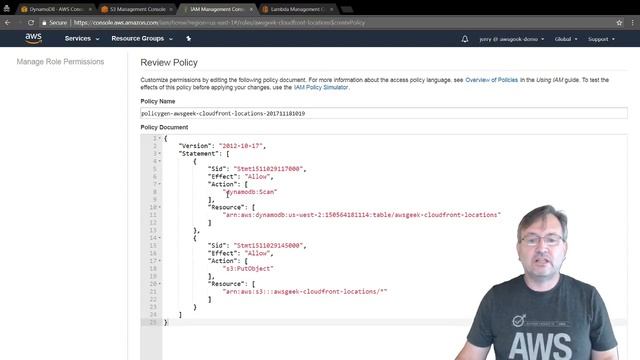
Task: Click the "s3:PutObject" action text
Action: (248, 269)
